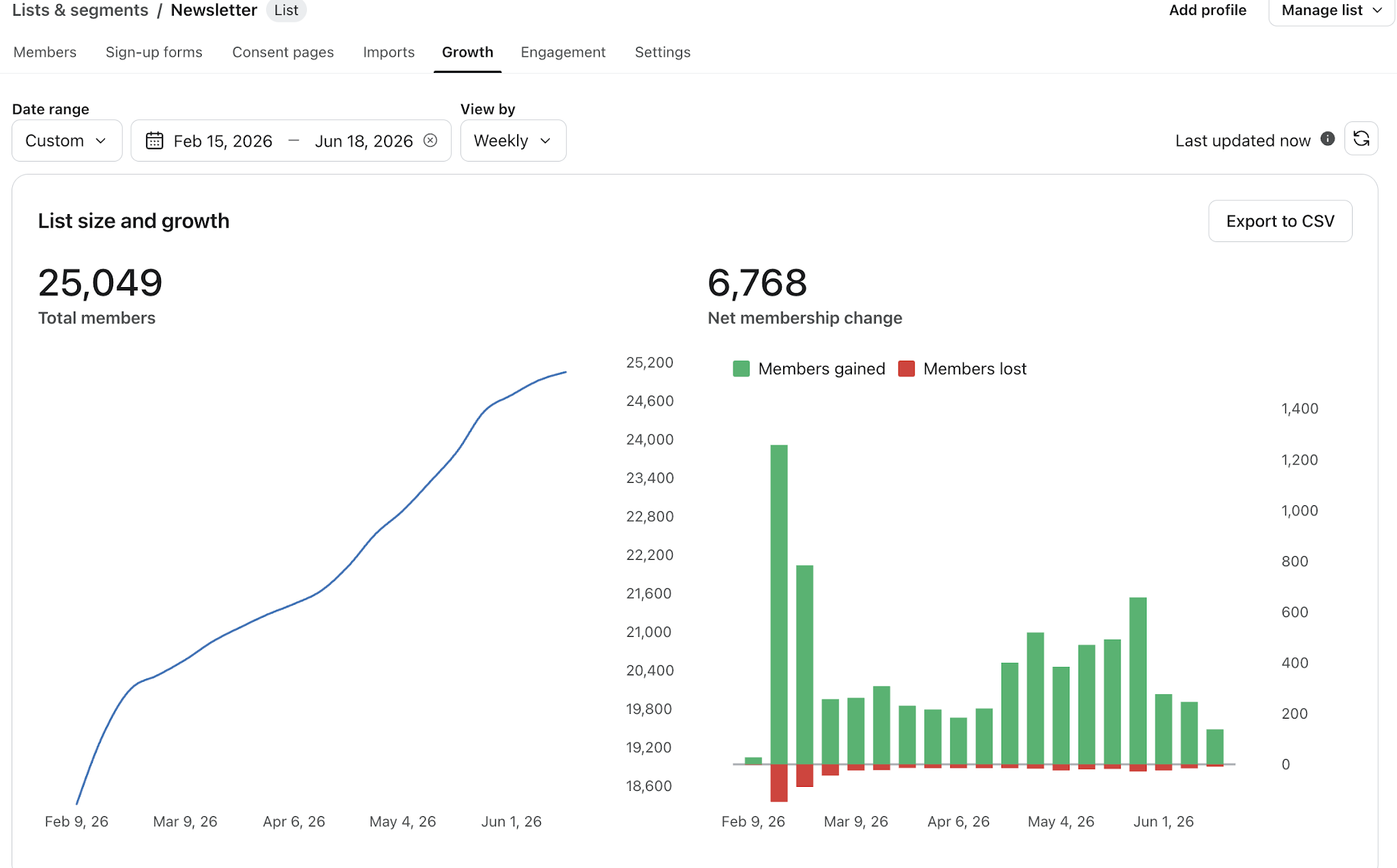Open the Weekly view-by dropdown
This screenshot has height=868, width=1397.
[513, 140]
